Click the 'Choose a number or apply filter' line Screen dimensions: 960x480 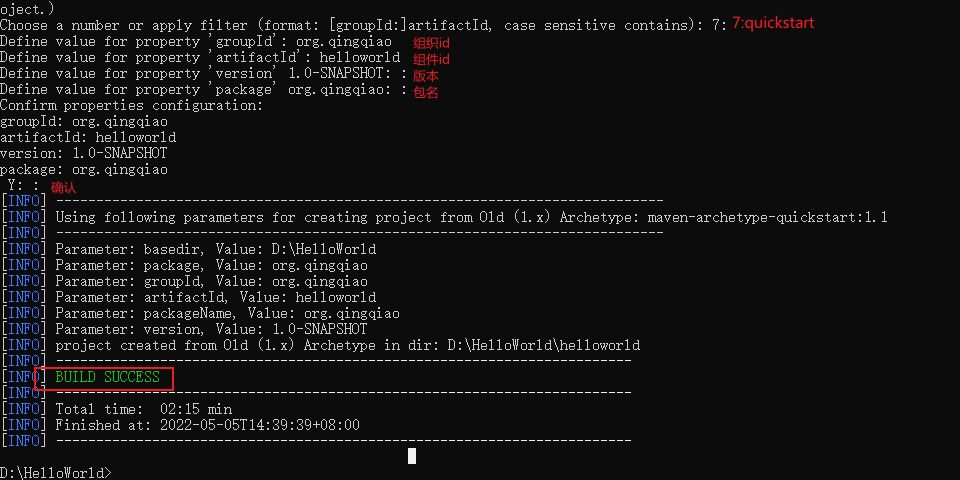[x=364, y=26]
